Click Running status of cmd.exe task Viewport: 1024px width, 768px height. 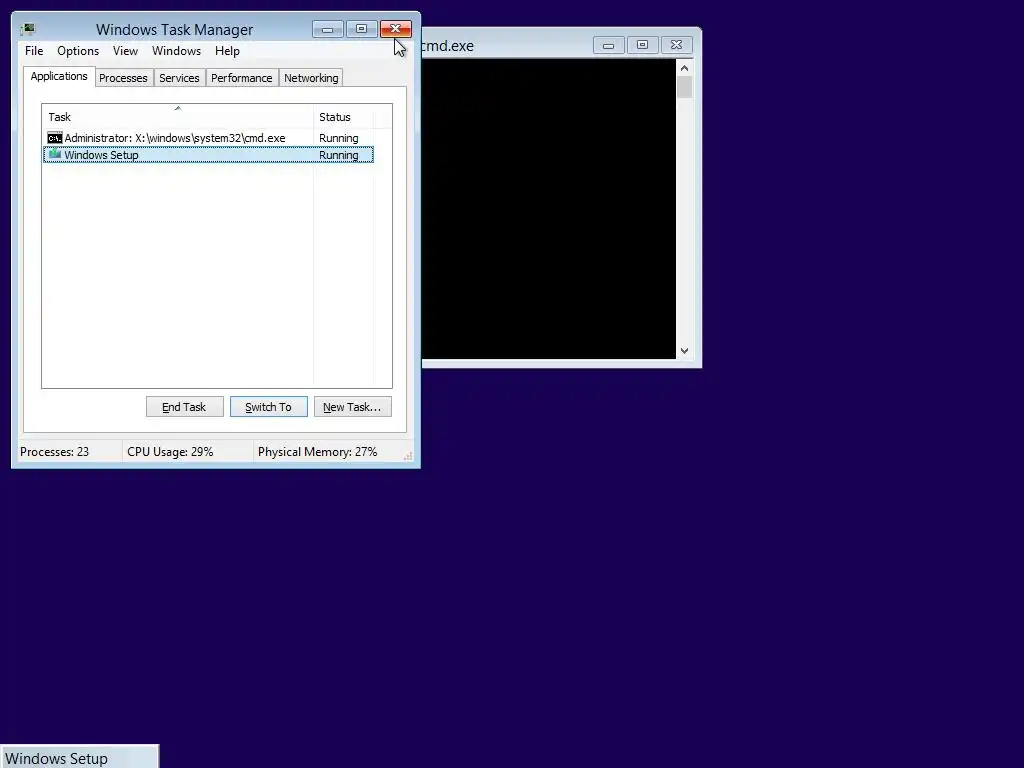(338, 138)
